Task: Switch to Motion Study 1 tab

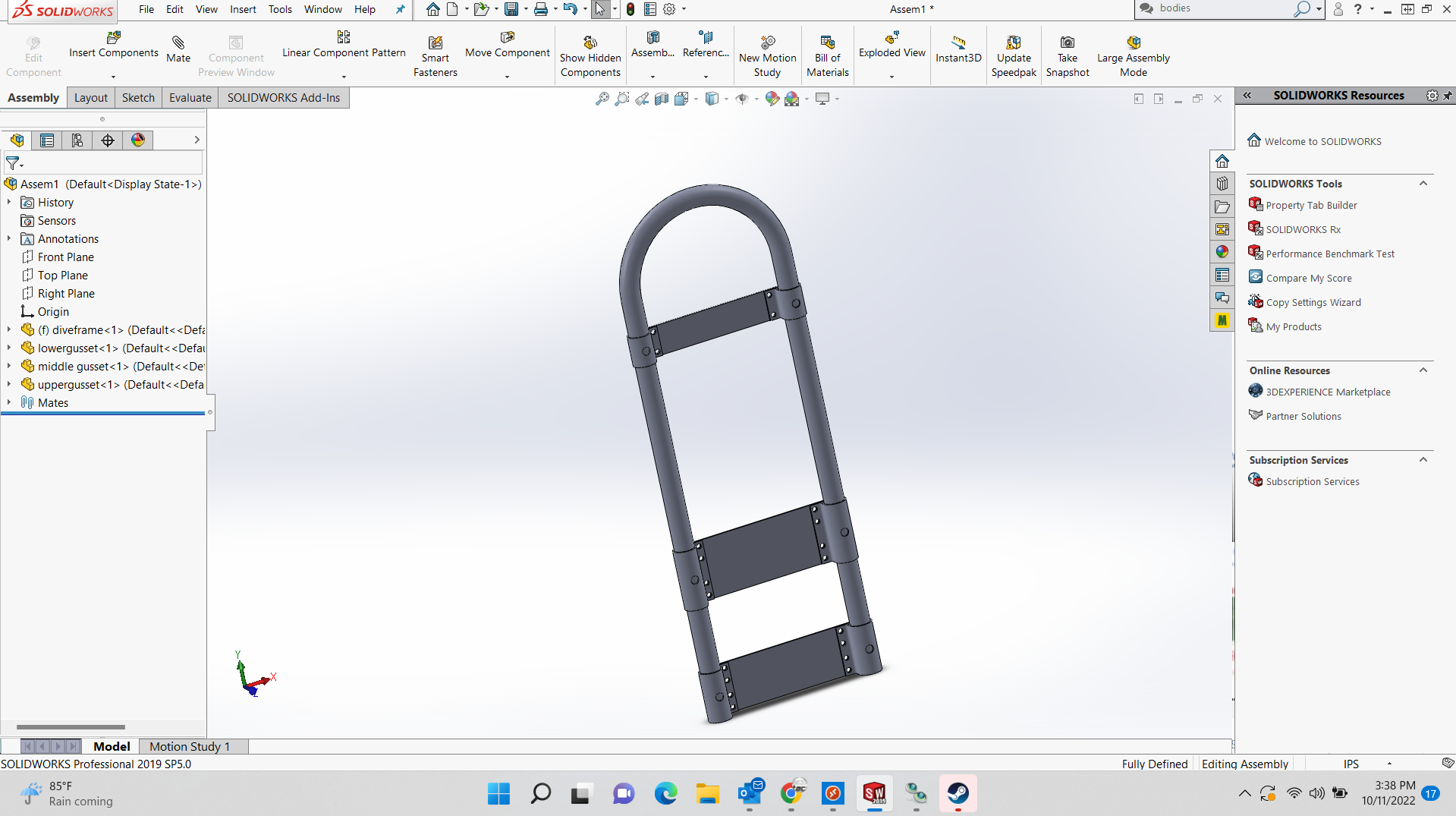Action: [189, 746]
